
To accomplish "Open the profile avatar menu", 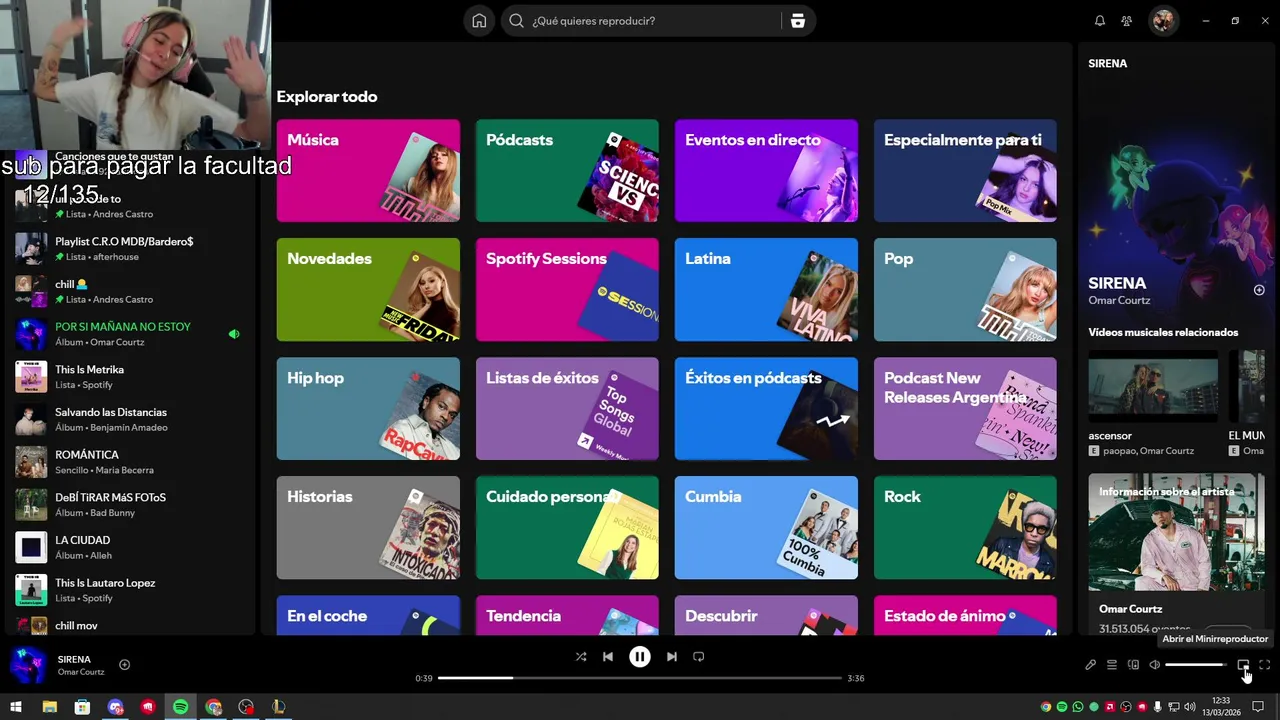I will 1162,21.
